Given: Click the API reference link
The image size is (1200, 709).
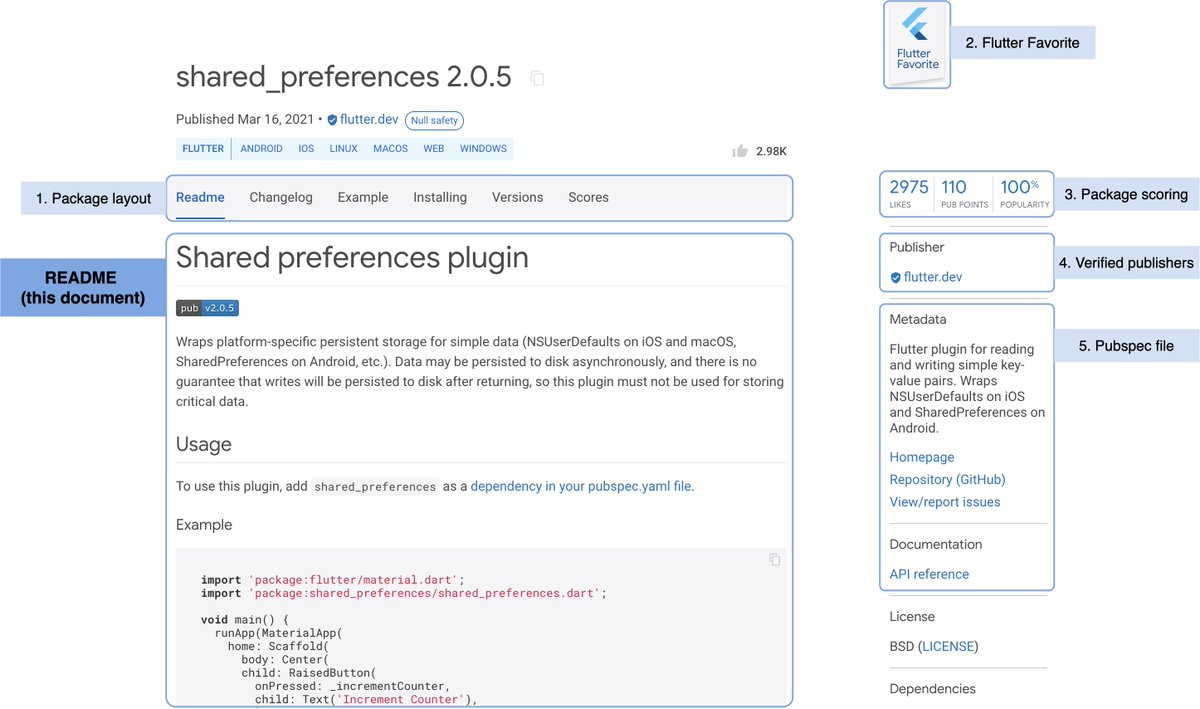Looking at the screenshot, I should tap(929, 574).
